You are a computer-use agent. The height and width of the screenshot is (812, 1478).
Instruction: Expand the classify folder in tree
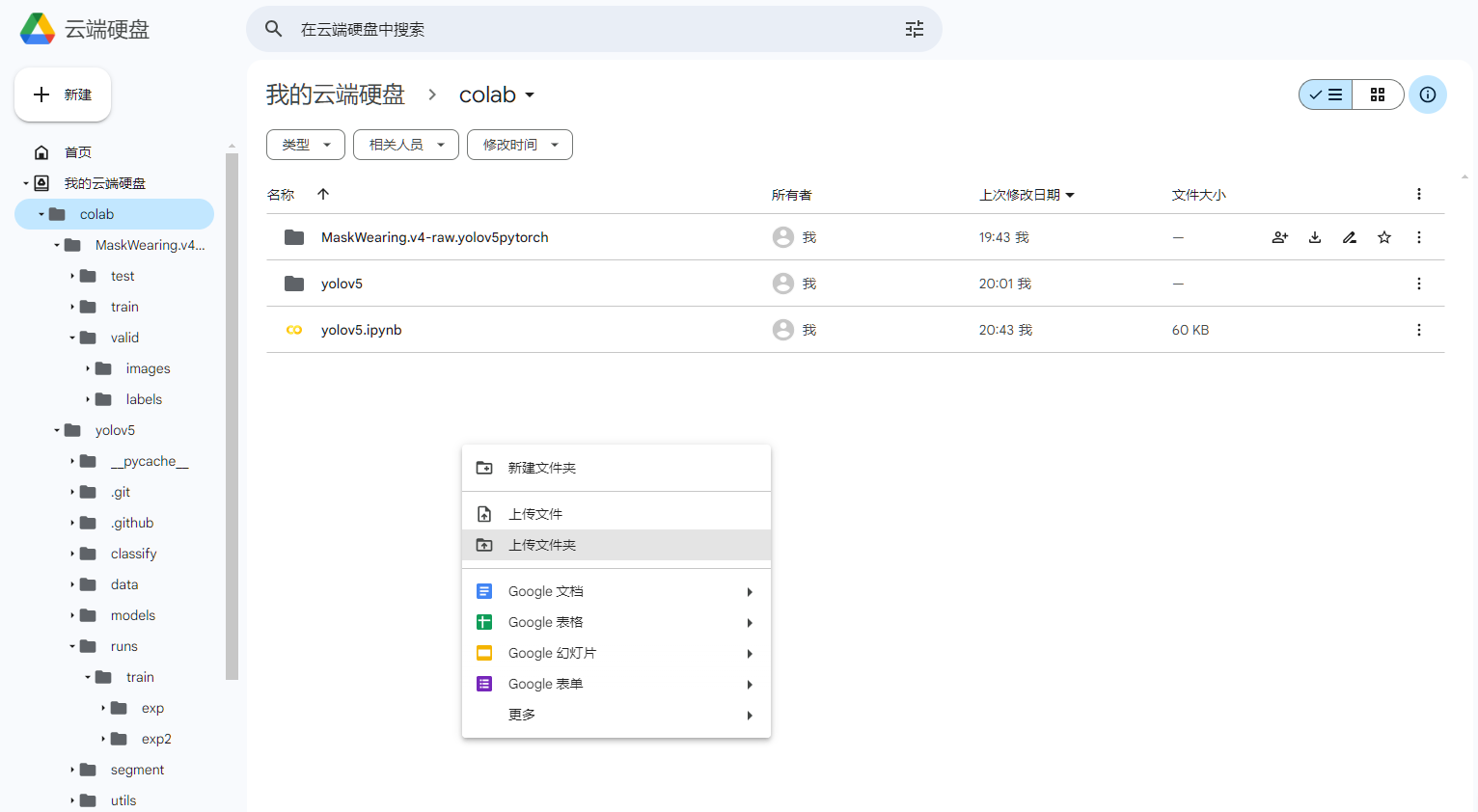pos(72,554)
